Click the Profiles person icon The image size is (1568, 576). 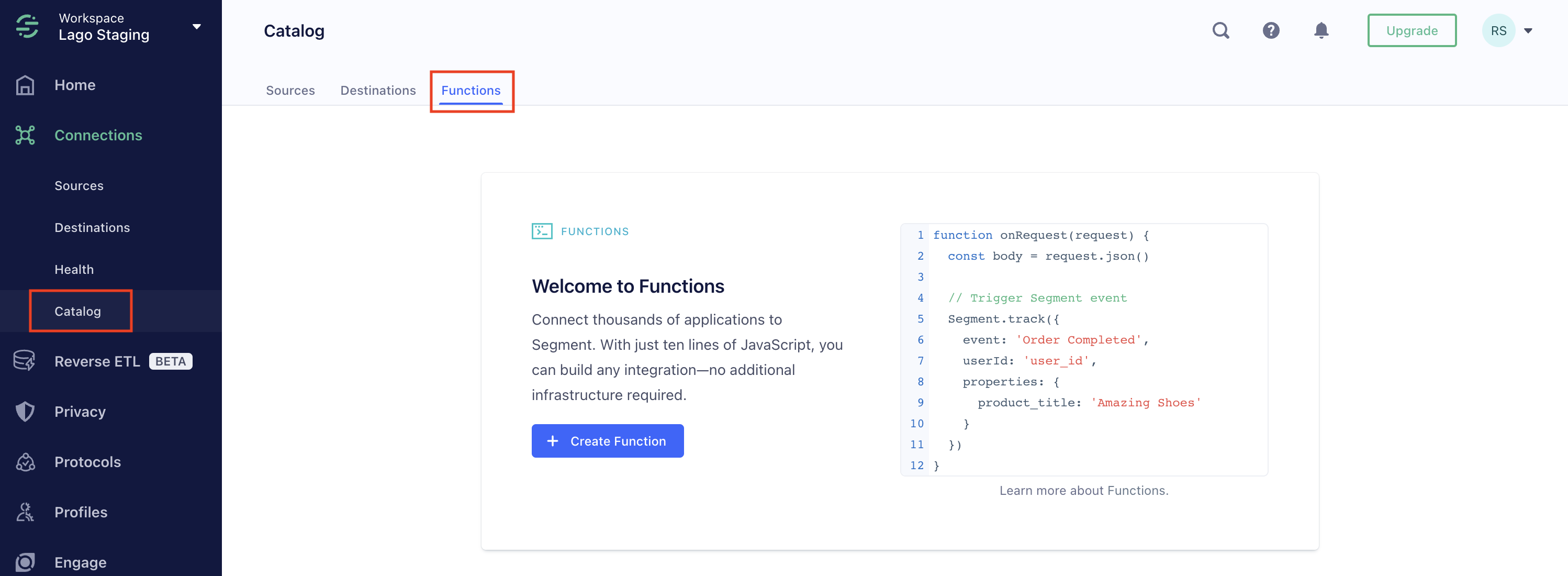coord(25,512)
